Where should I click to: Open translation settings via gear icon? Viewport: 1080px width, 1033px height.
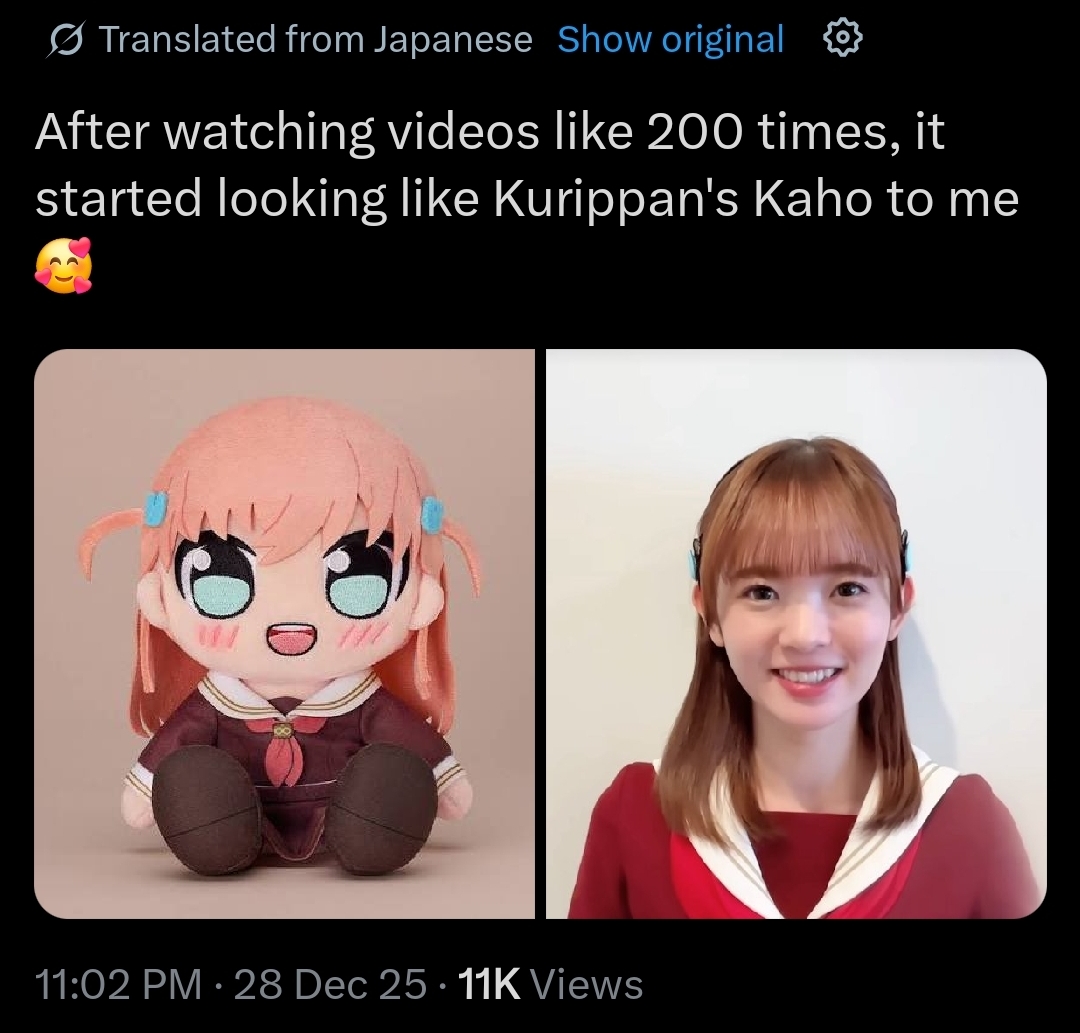842,39
